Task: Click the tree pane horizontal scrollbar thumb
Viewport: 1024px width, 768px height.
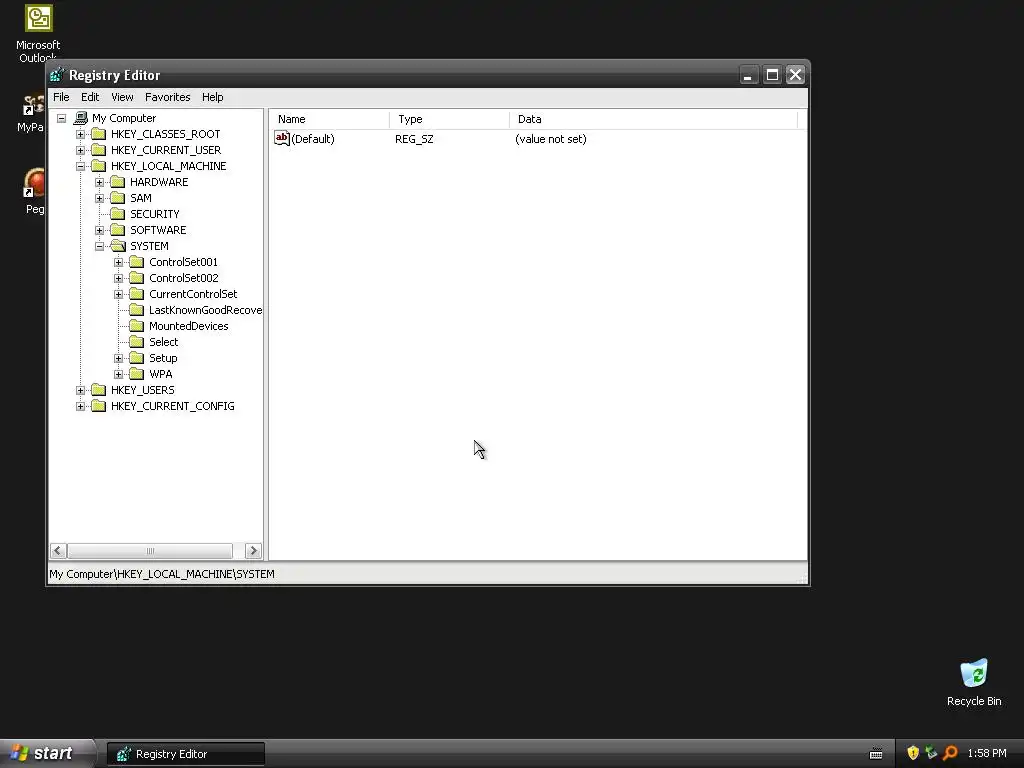Action: [x=150, y=551]
